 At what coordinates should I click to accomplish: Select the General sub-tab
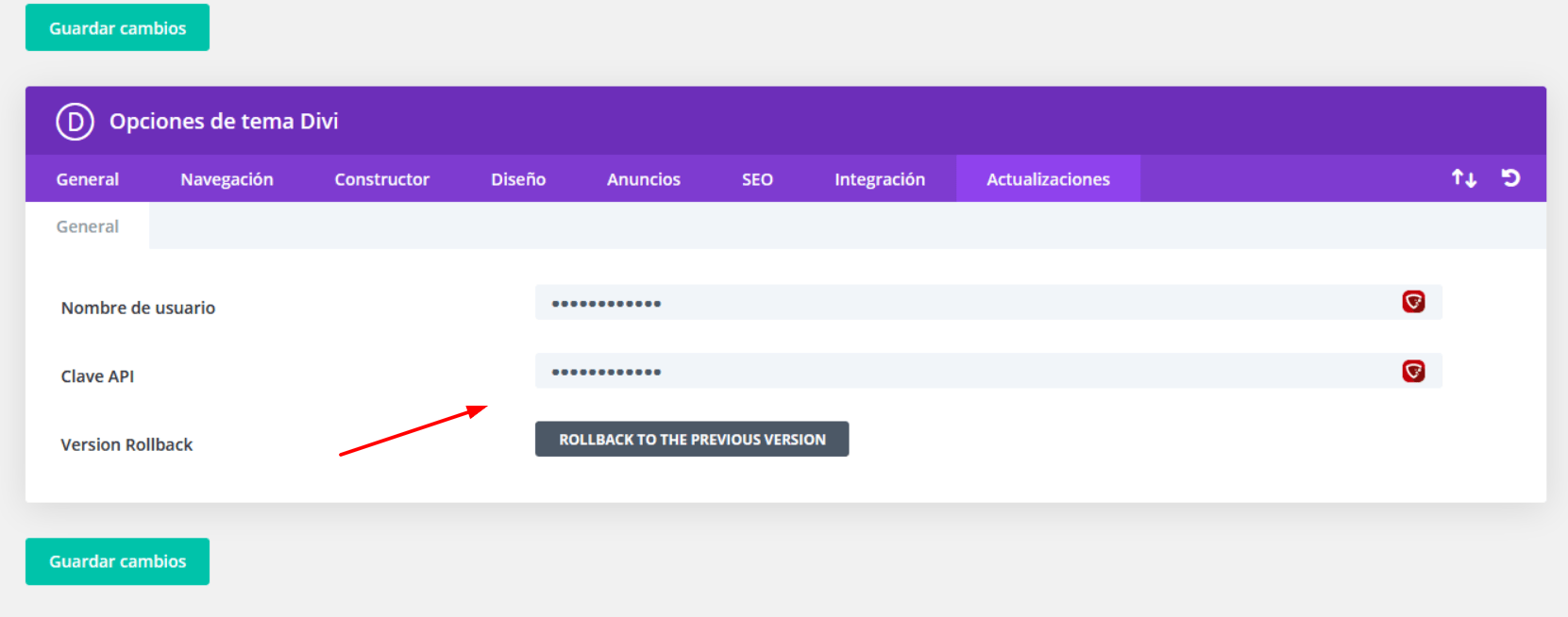click(x=88, y=226)
